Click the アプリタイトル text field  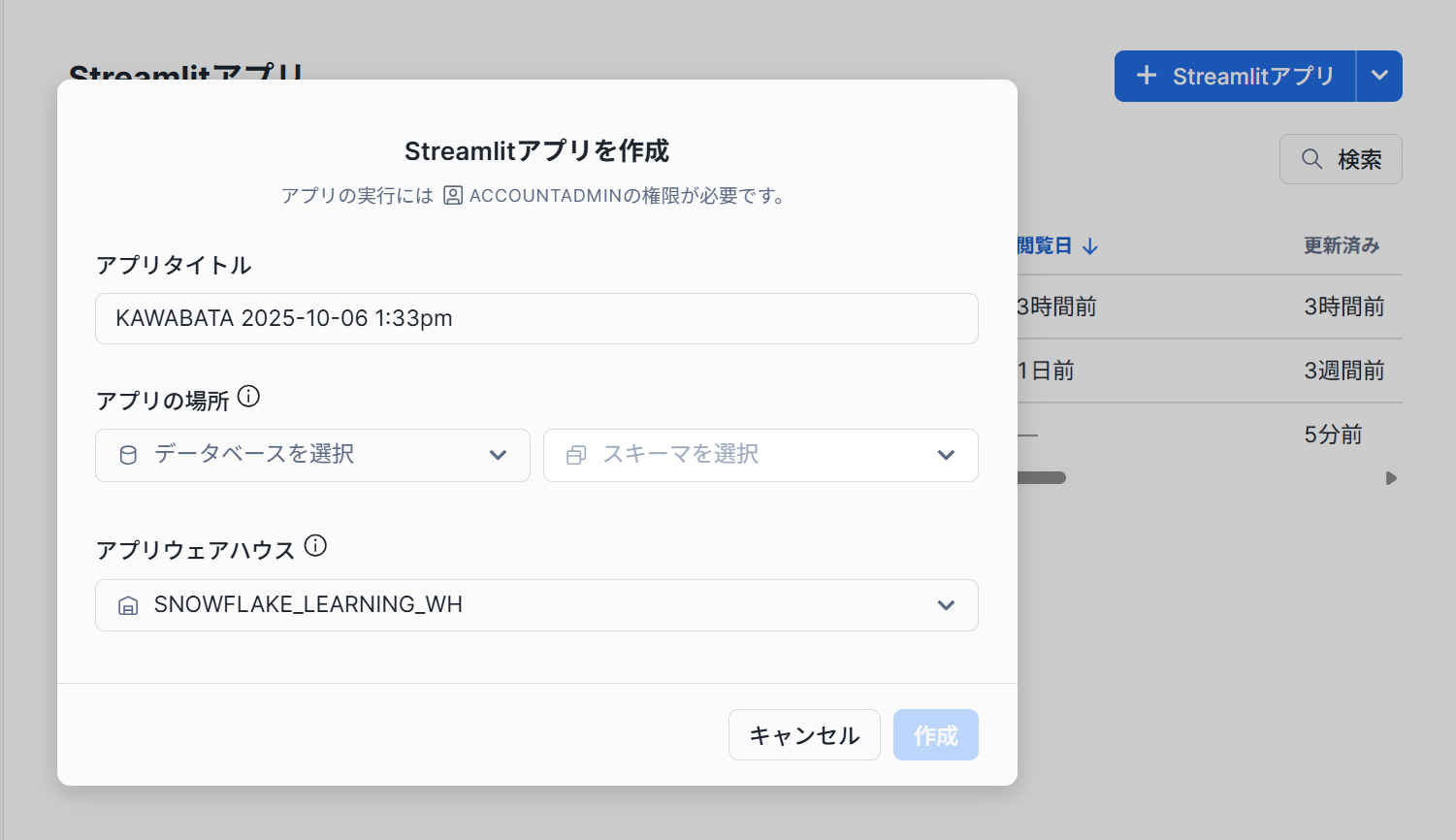[x=536, y=318]
